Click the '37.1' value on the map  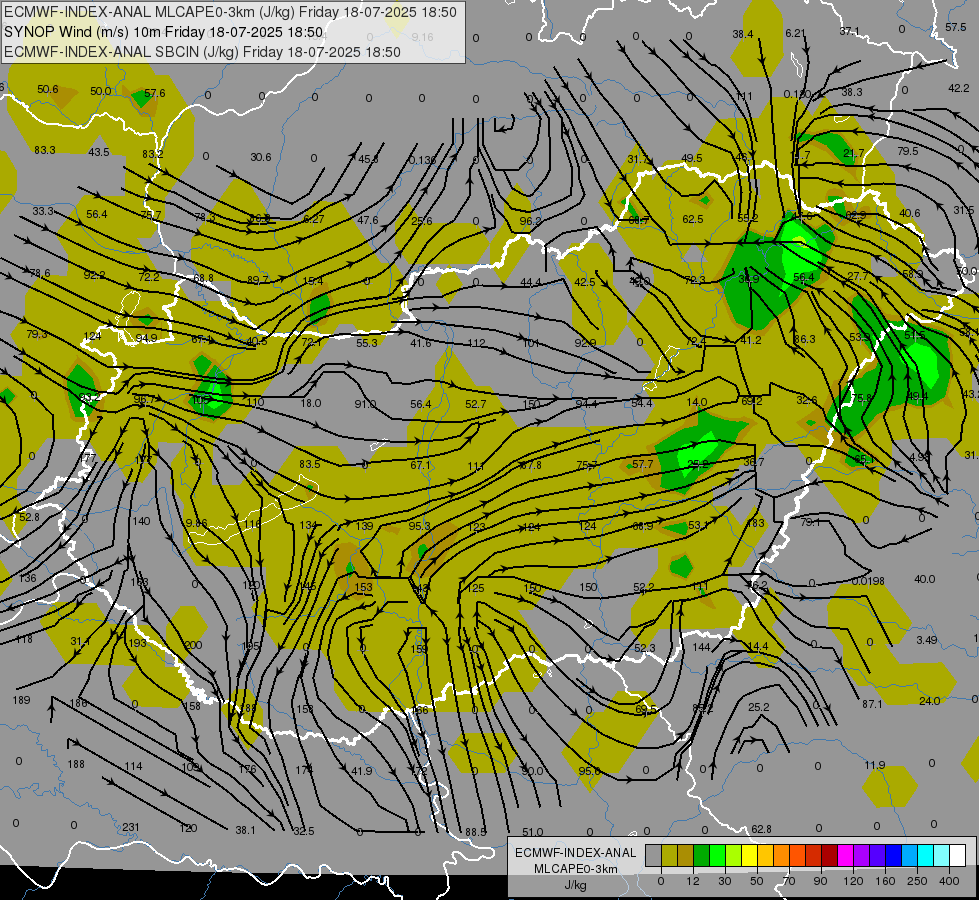point(849,31)
